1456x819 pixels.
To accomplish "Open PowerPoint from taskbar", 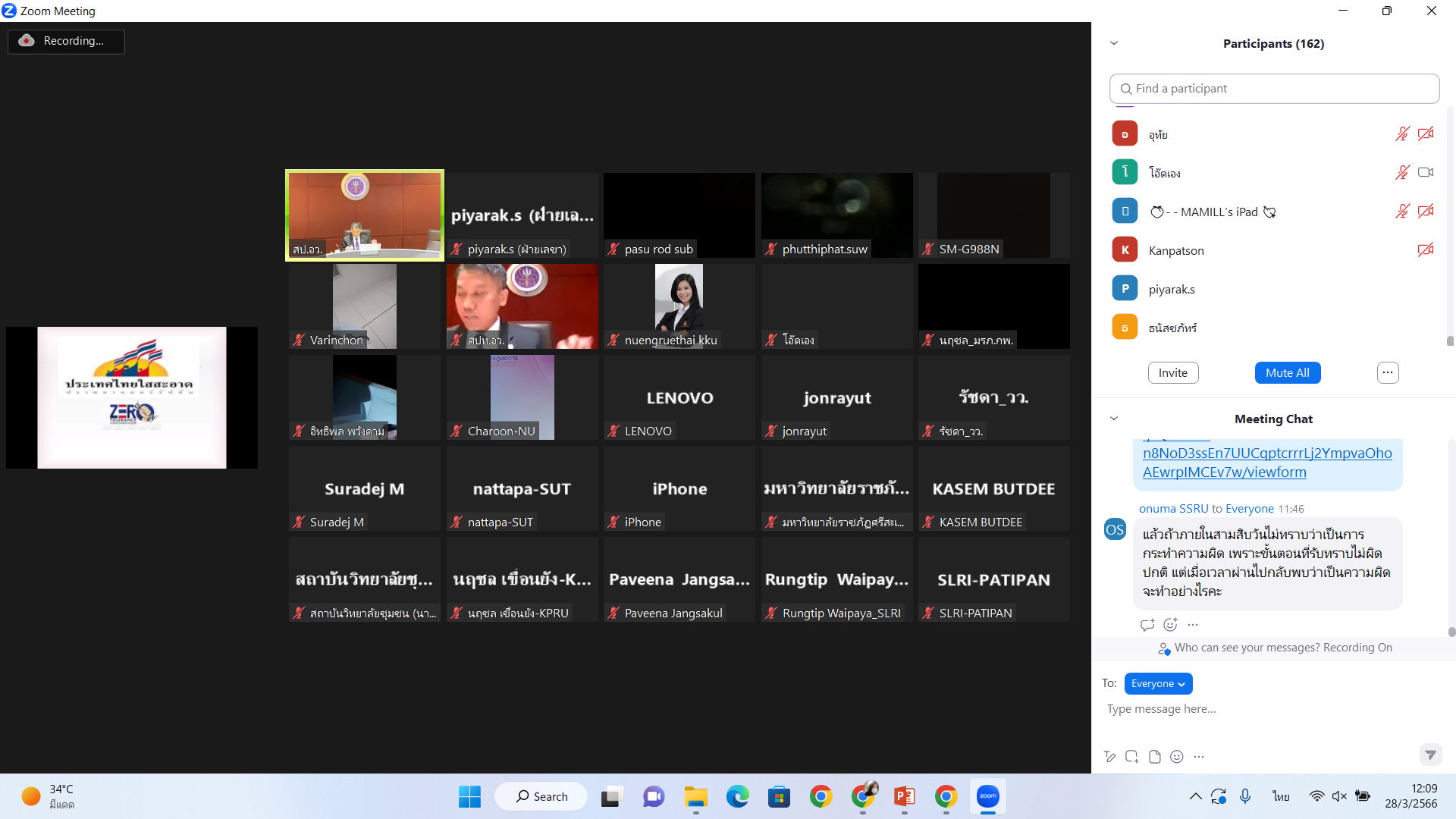I will click(x=904, y=797).
